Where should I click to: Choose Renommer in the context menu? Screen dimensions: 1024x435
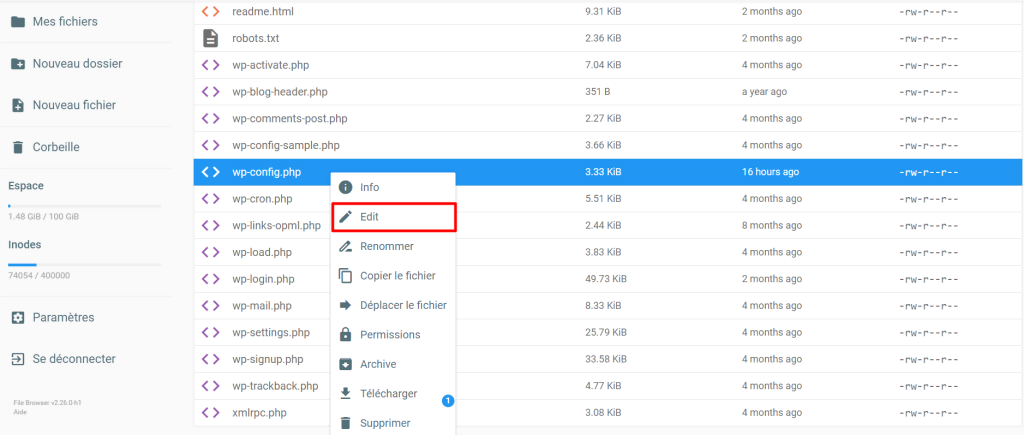pyautogui.click(x=392, y=246)
